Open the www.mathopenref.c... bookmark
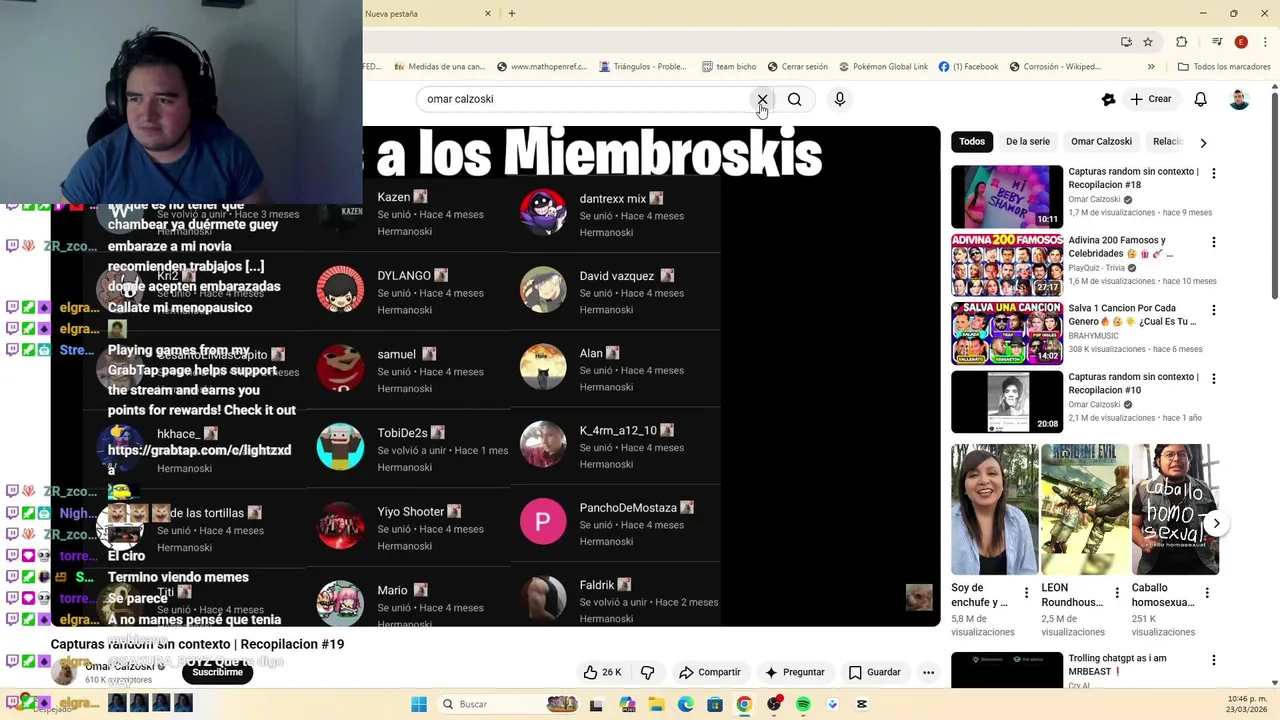 (x=541, y=67)
